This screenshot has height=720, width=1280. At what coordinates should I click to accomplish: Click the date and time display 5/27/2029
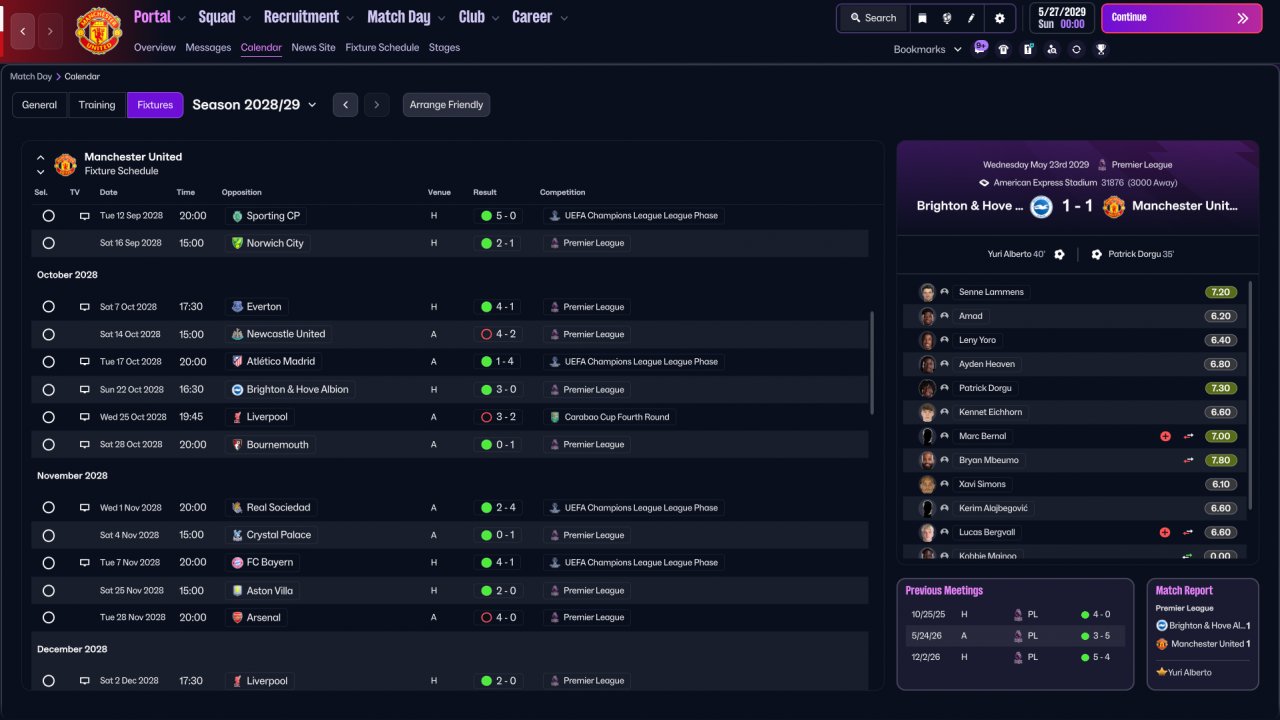coord(1060,18)
